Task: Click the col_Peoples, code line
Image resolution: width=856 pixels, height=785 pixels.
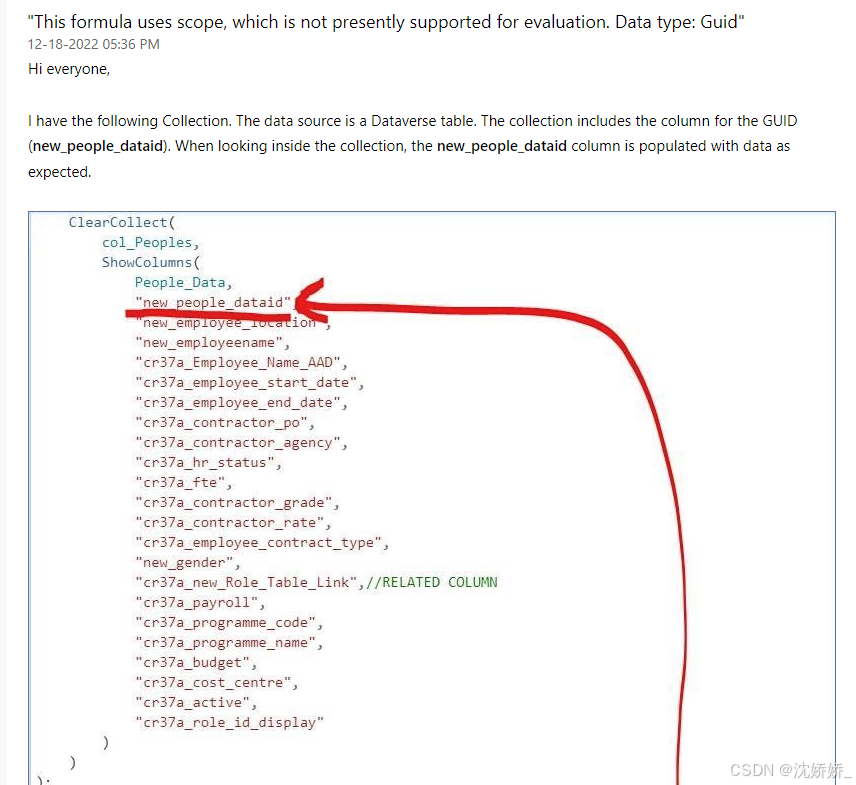Action: coord(151,242)
